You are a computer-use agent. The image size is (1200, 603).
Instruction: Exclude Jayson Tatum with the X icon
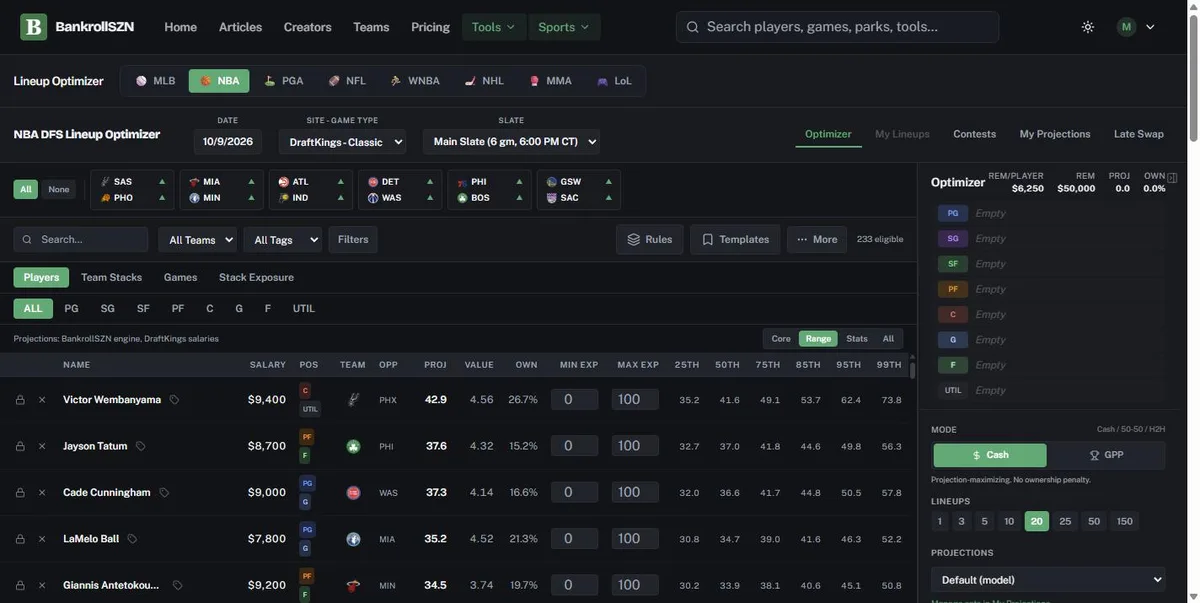click(x=42, y=446)
